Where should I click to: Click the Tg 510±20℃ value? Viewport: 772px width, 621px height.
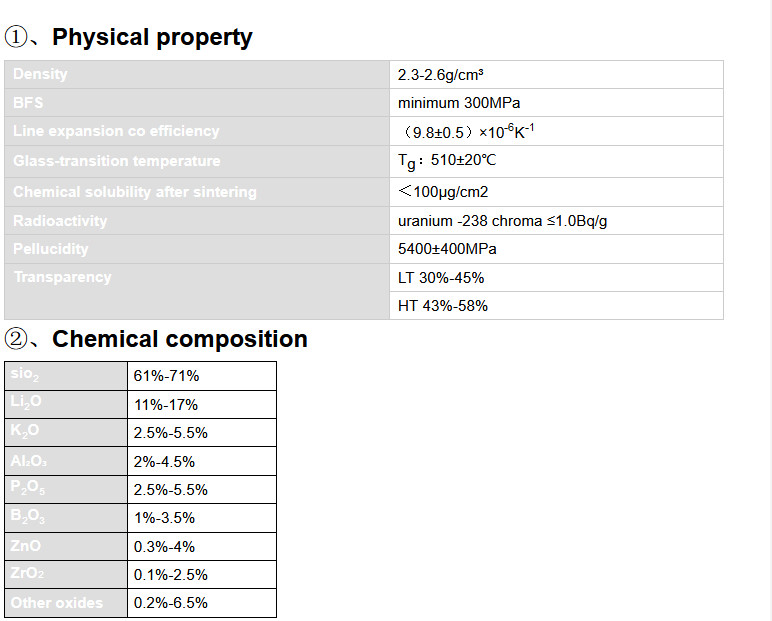(x=447, y=161)
